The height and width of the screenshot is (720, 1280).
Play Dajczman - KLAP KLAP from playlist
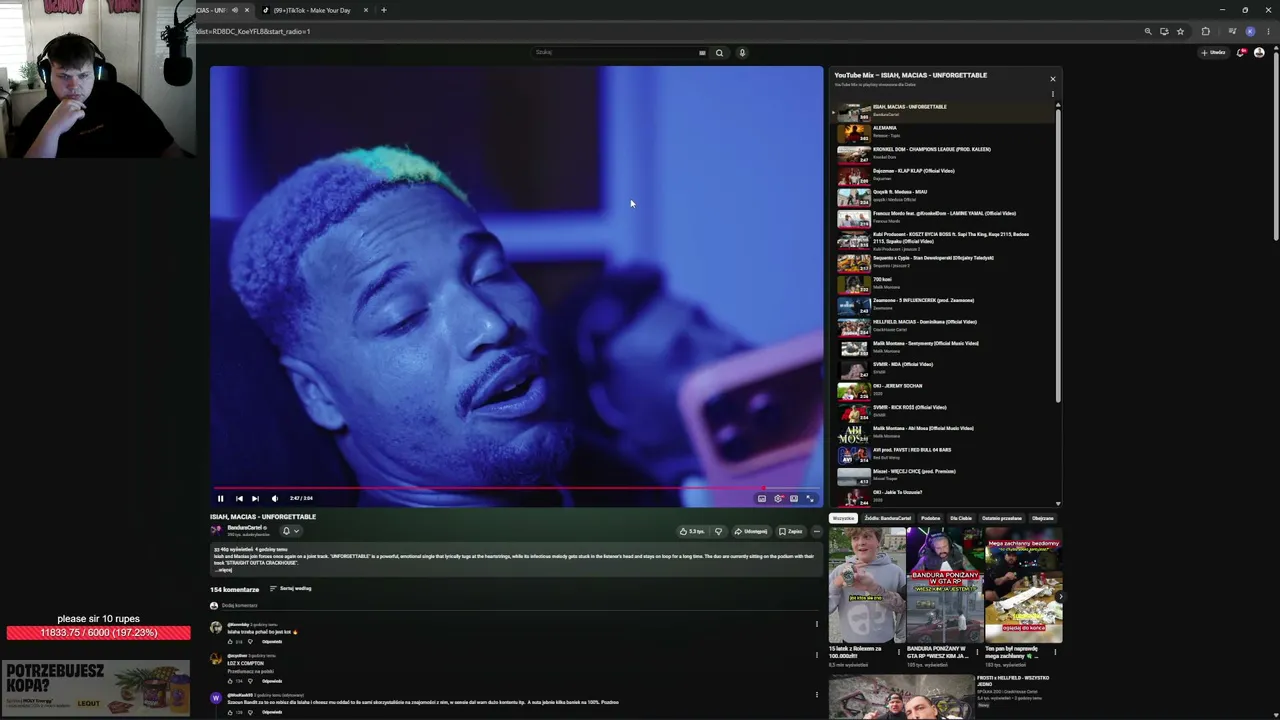pos(945,175)
